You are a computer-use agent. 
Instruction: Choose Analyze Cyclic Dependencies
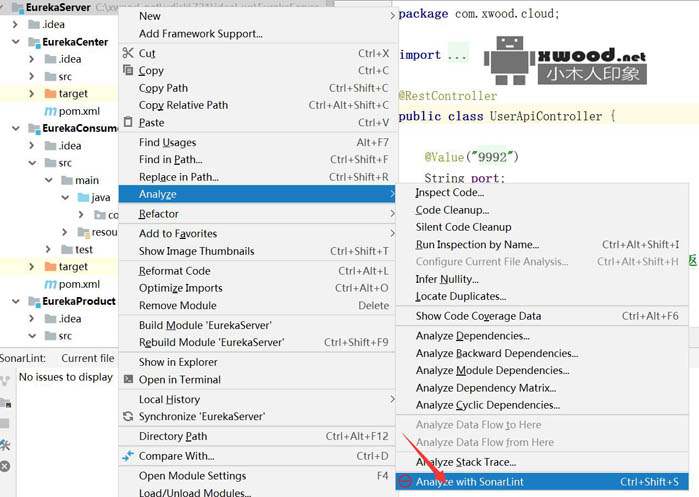click(x=542, y=405)
